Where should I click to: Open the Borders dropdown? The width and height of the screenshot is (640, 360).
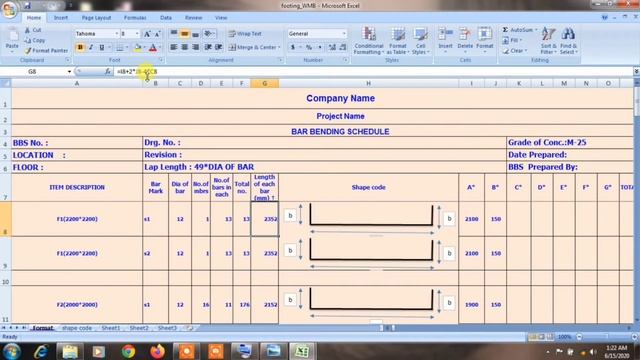[127, 48]
